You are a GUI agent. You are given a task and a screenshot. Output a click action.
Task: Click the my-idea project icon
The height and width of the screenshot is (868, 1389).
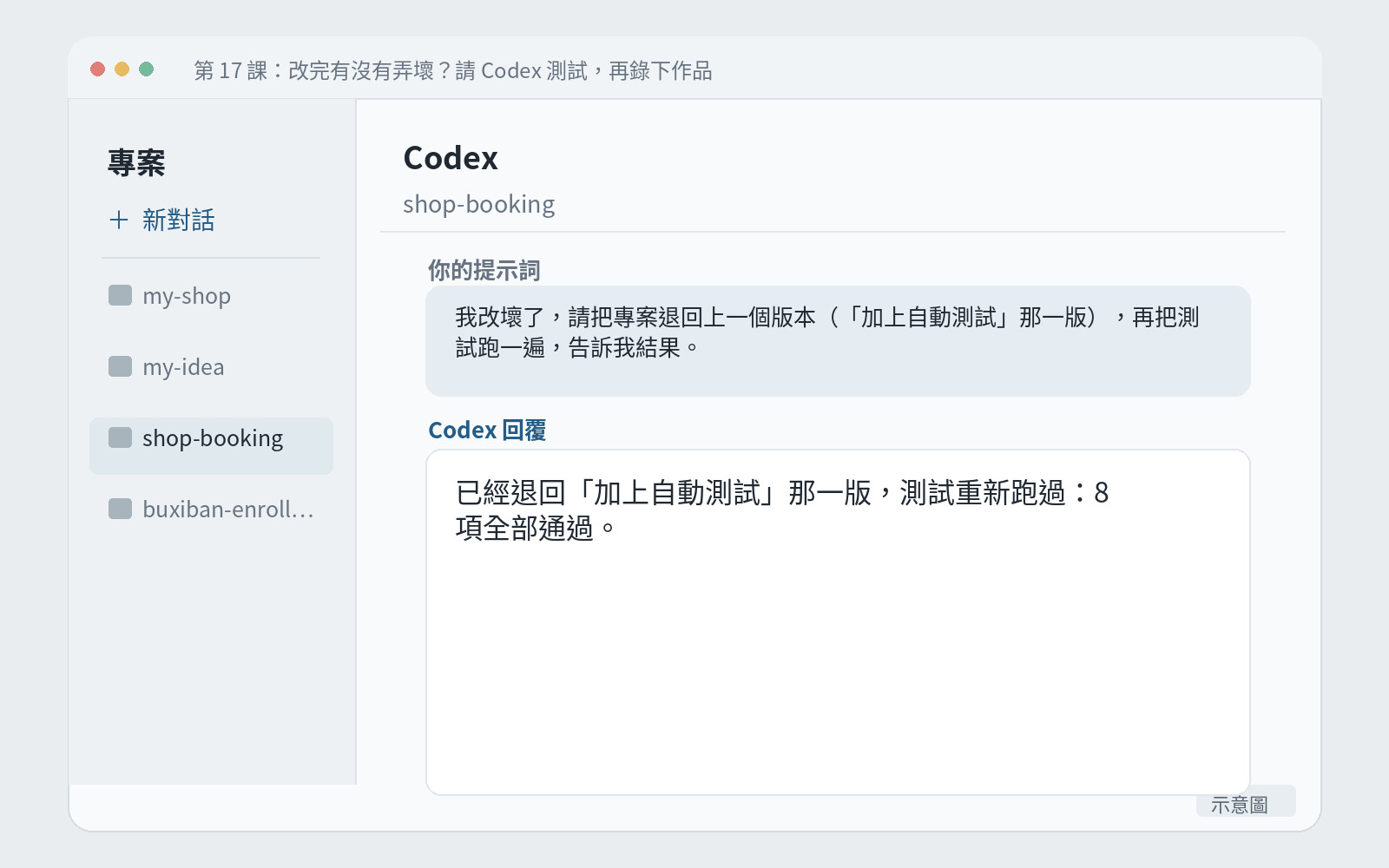(x=120, y=366)
